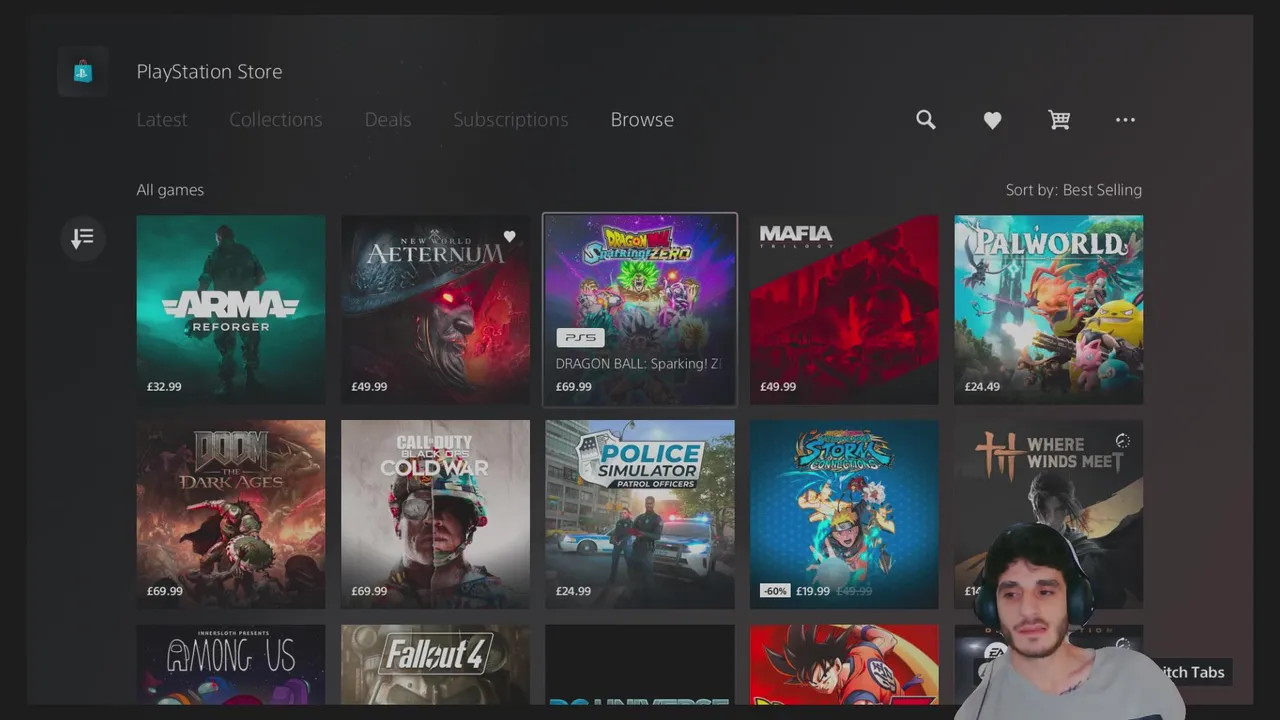Click the PS5 badge on Dragon Ball tile

pos(580,338)
